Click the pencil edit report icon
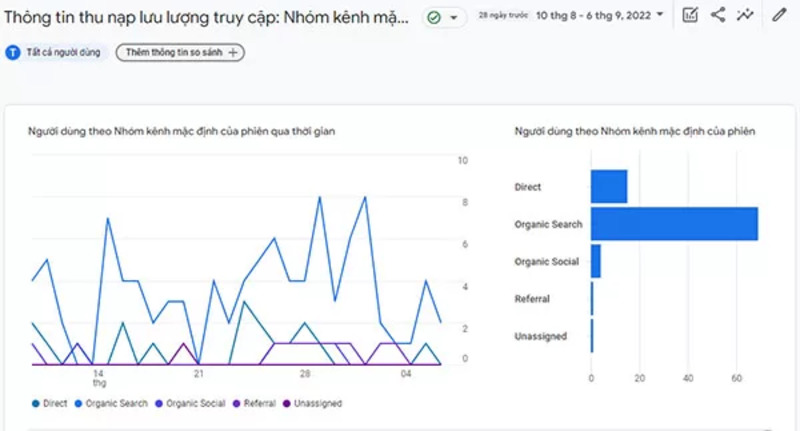Image resolution: width=800 pixels, height=431 pixels. click(779, 15)
